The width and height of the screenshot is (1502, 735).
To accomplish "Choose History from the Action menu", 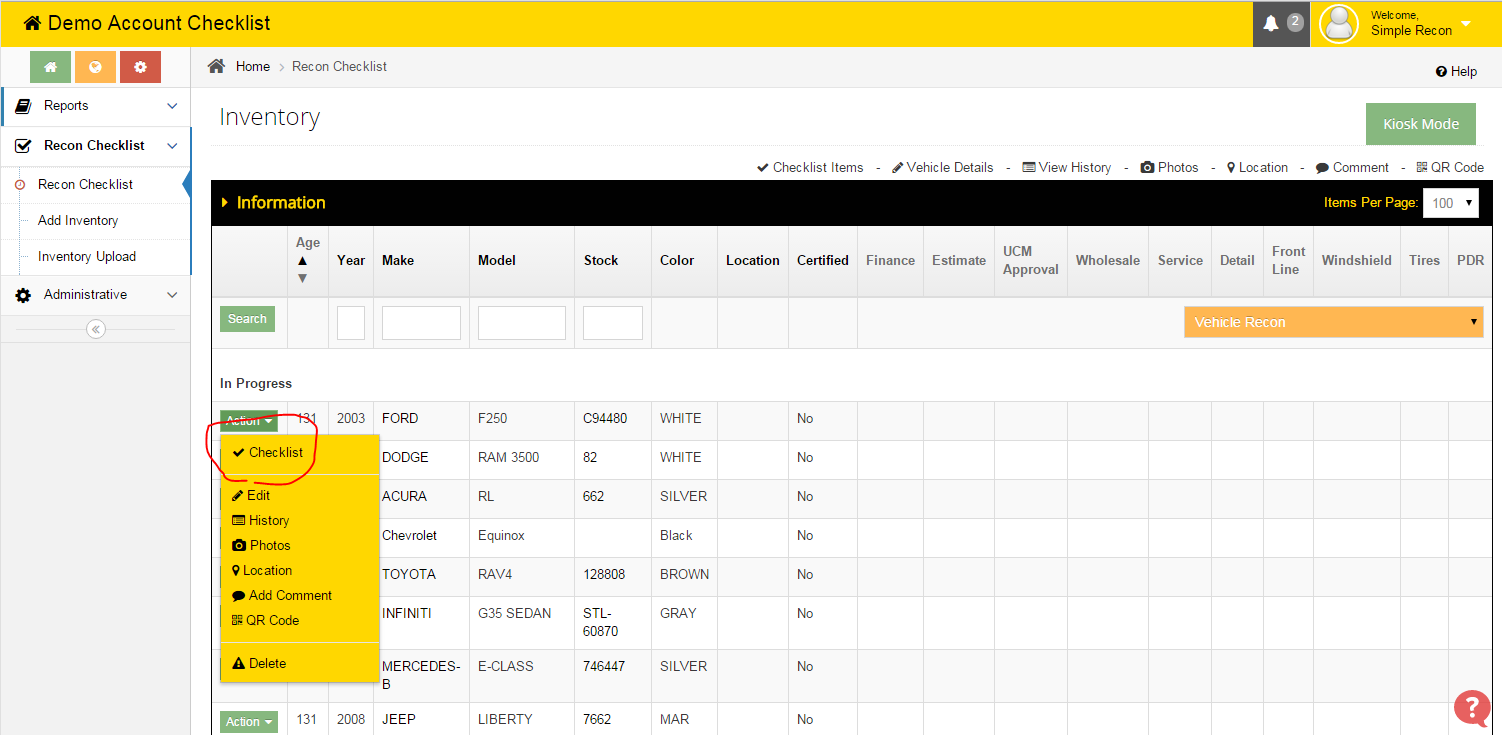I will pyautogui.click(x=261, y=520).
